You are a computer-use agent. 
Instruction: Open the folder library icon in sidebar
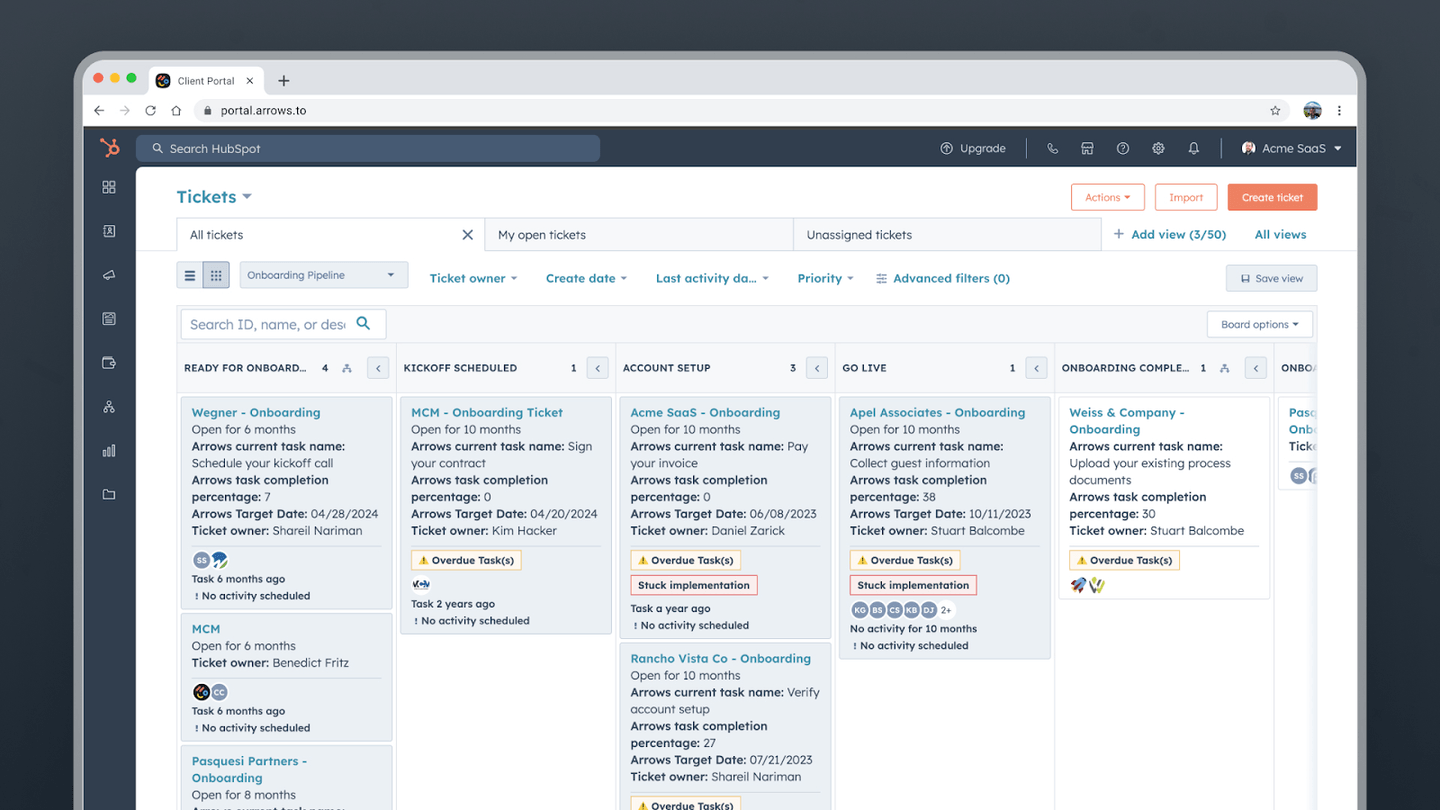(x=109, y=494)
